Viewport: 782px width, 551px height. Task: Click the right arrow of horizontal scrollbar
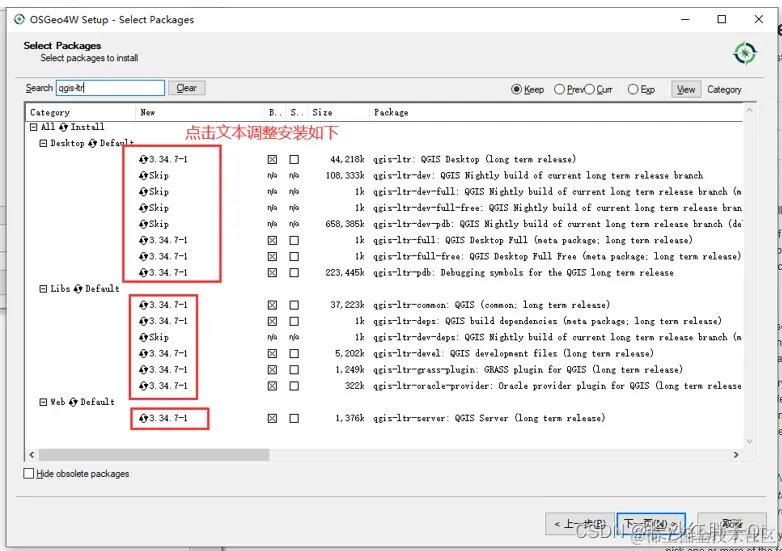pyautogui.click(x=736, y=455)
